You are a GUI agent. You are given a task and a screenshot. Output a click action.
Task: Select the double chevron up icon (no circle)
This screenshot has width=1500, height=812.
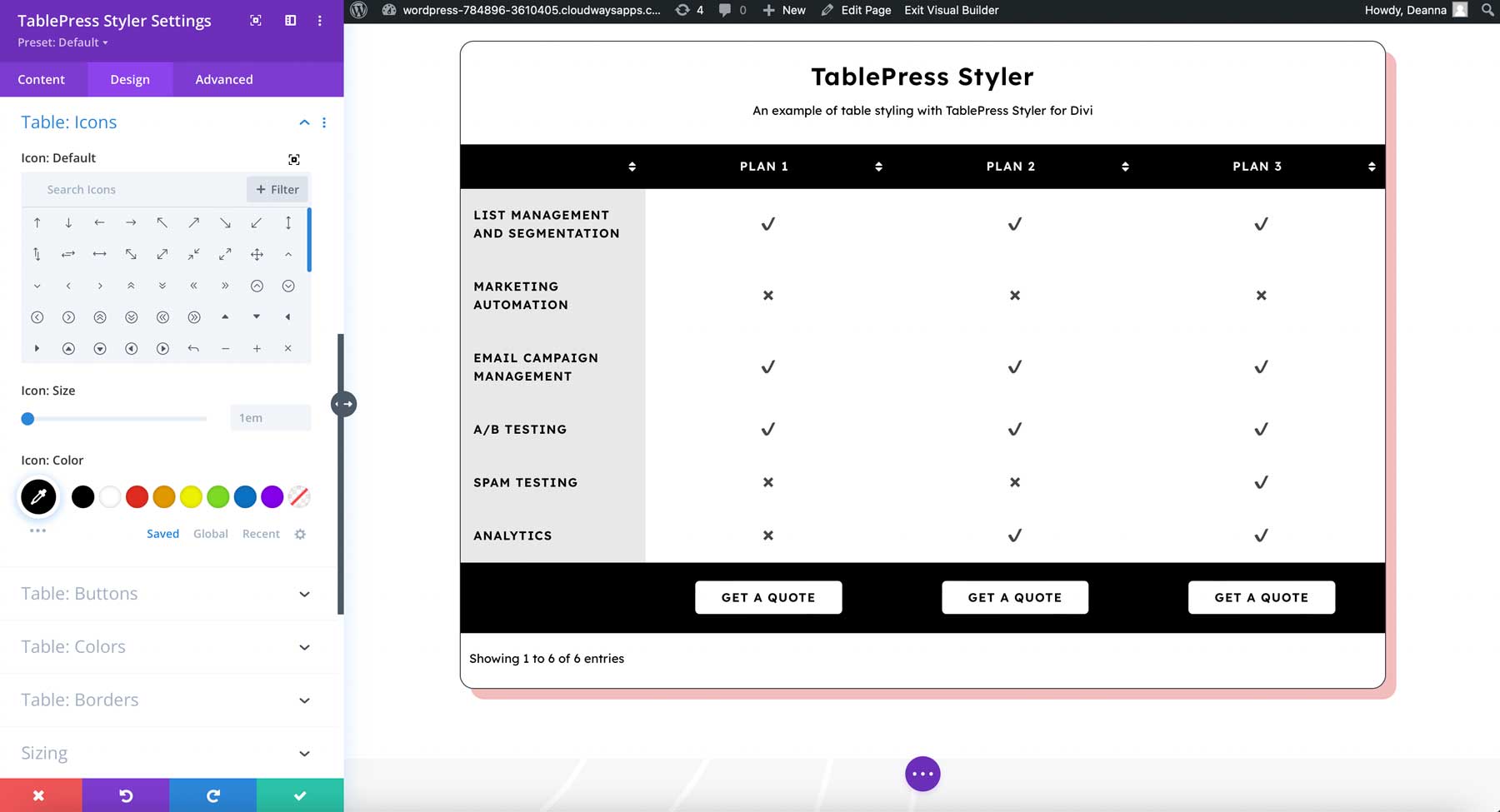click(131, 286)
